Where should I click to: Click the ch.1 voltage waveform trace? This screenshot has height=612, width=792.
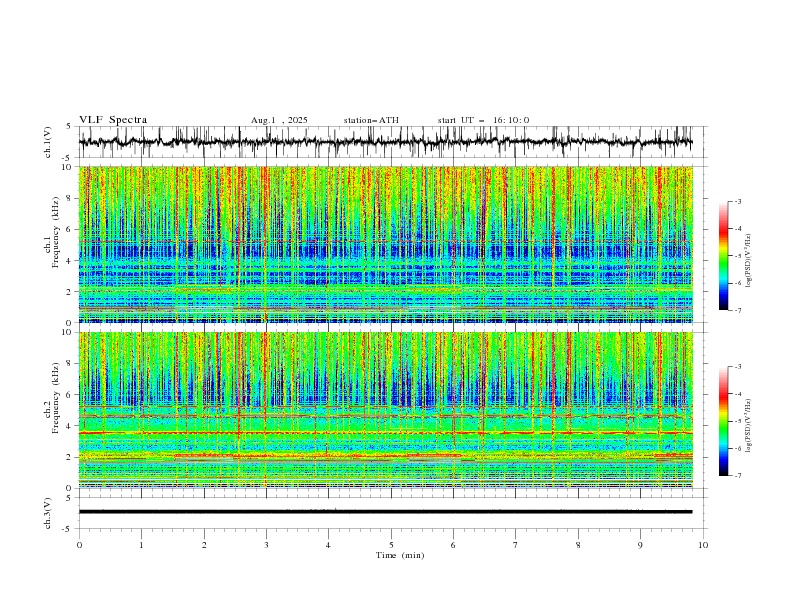pyautogui.click(x=385, y=142)
